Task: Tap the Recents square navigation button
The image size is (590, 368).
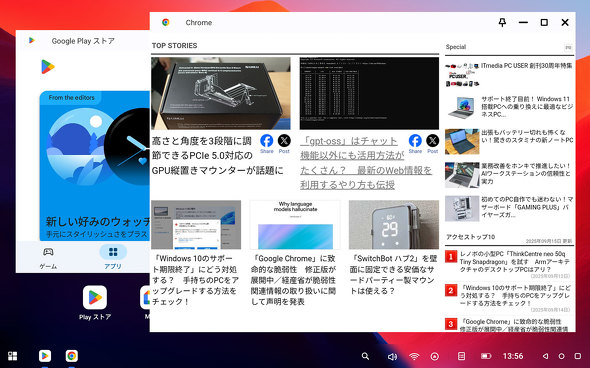Action: [x=578, y=356]
